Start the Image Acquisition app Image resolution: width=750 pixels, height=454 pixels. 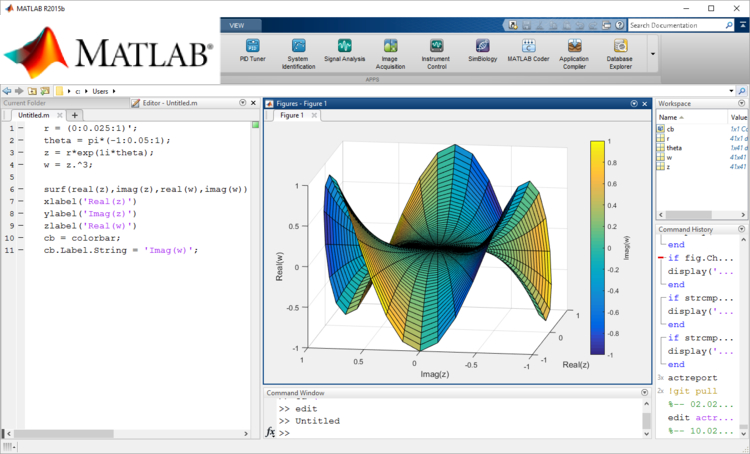[389, 50]
